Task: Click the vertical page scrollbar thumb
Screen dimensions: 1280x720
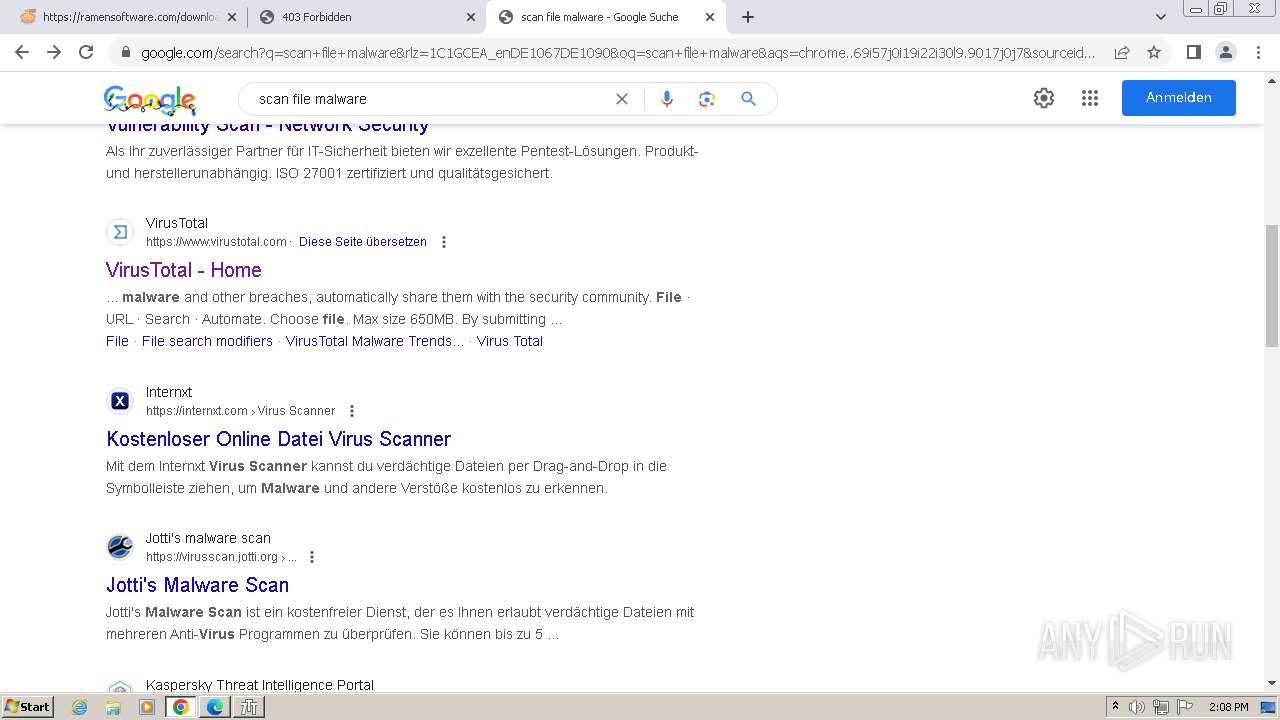Action: (1272, 286)
